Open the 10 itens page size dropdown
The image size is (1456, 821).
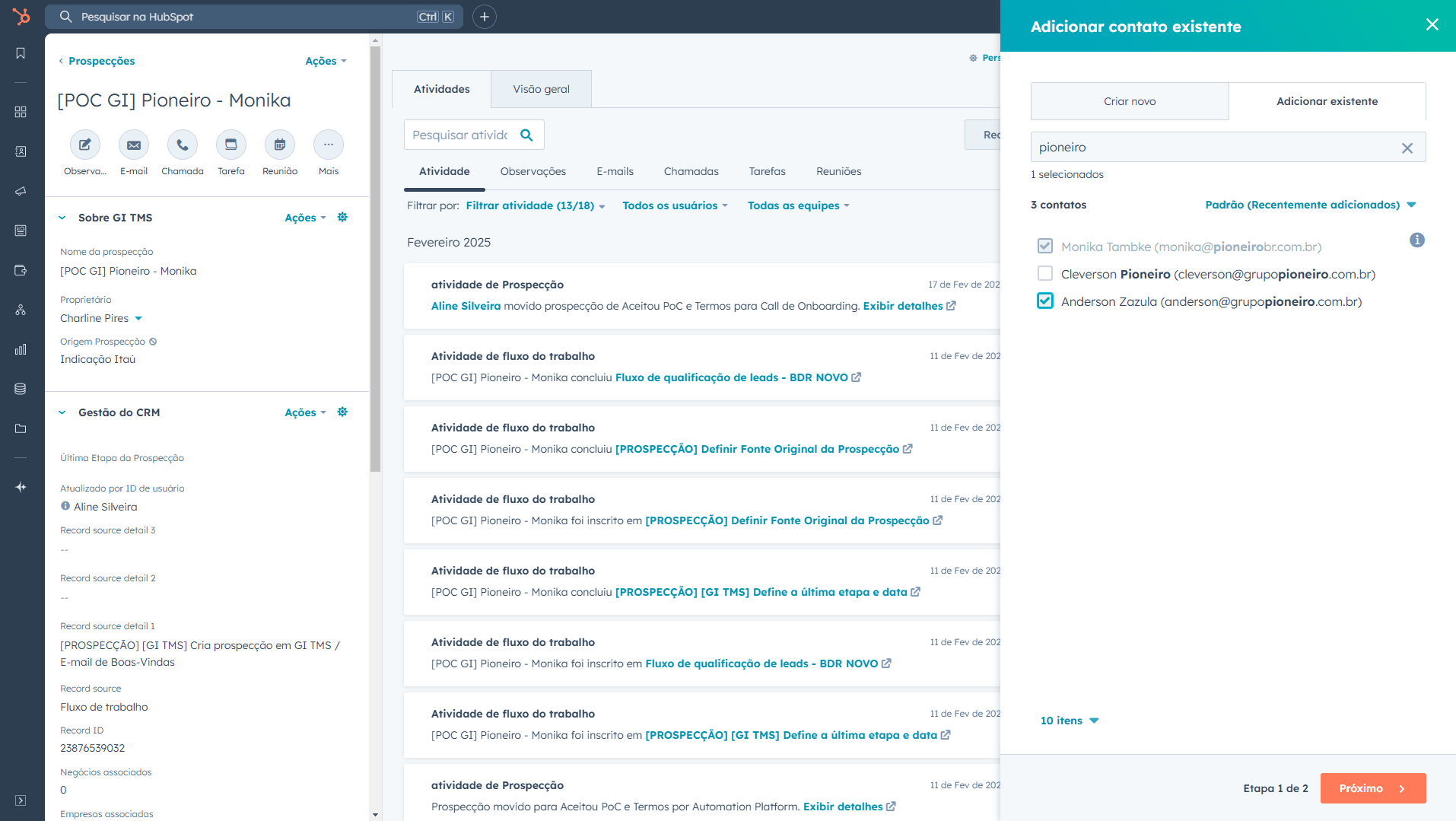1070,721
